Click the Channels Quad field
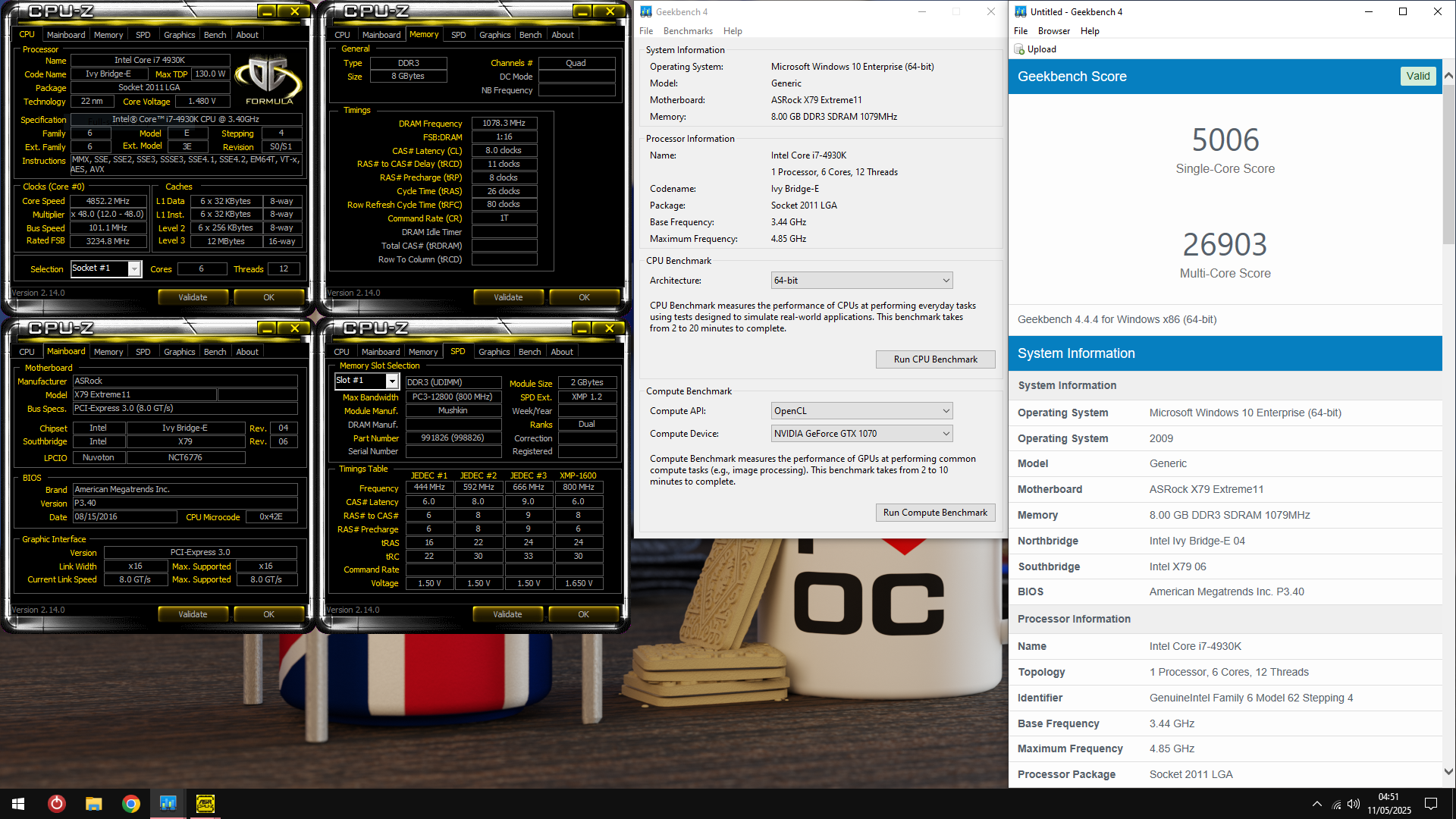 point(576,63)
